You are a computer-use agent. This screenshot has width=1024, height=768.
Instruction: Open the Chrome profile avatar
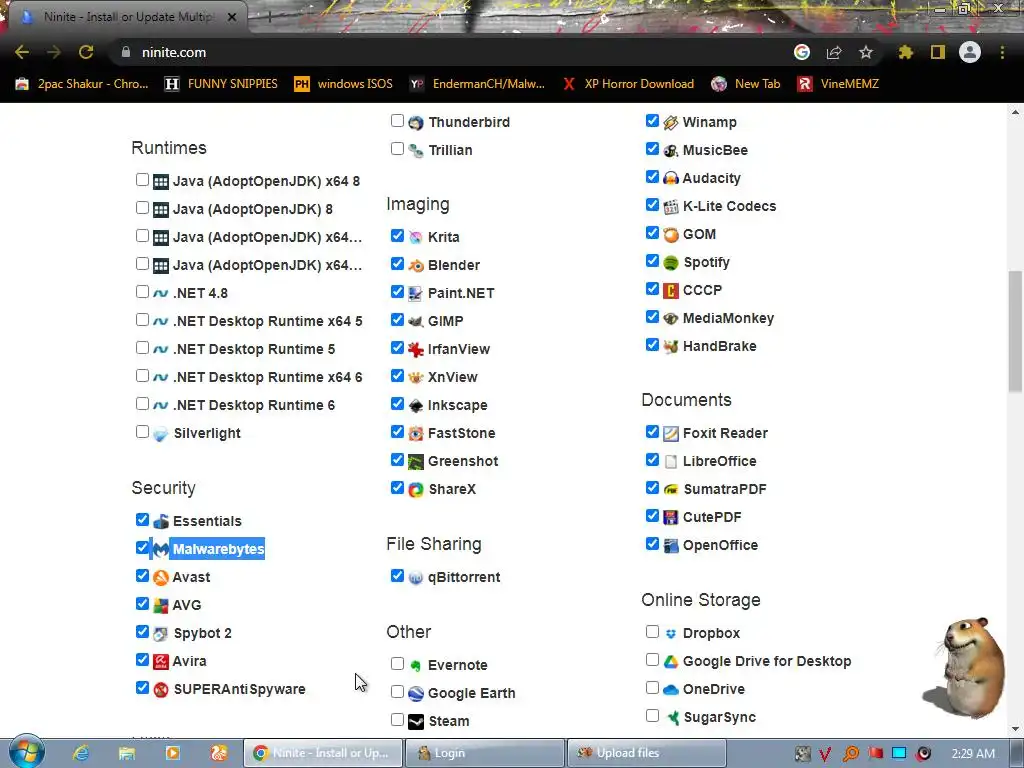tap(970, 52)
